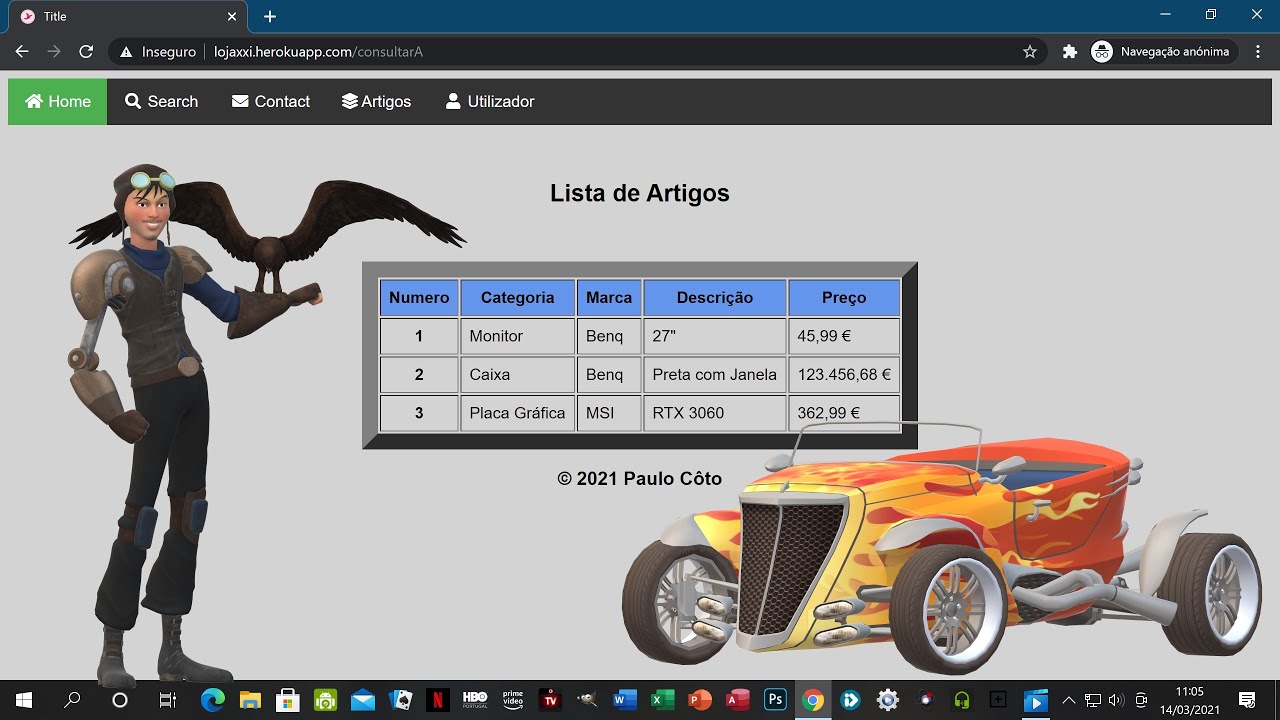Click the 27" description cell
This screenshot has height=720, width=1280.
pos(715,336)
